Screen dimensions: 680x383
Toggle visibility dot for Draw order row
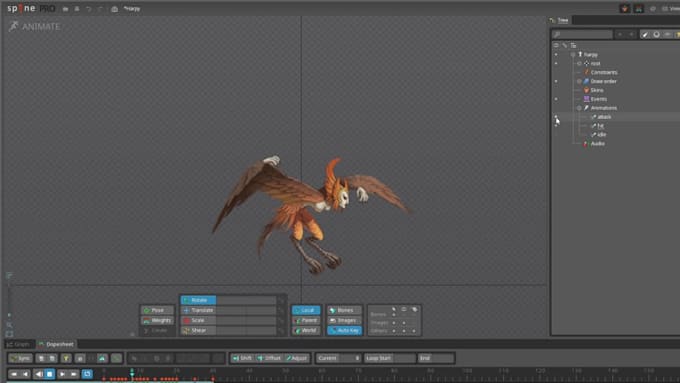pos(556,81)
